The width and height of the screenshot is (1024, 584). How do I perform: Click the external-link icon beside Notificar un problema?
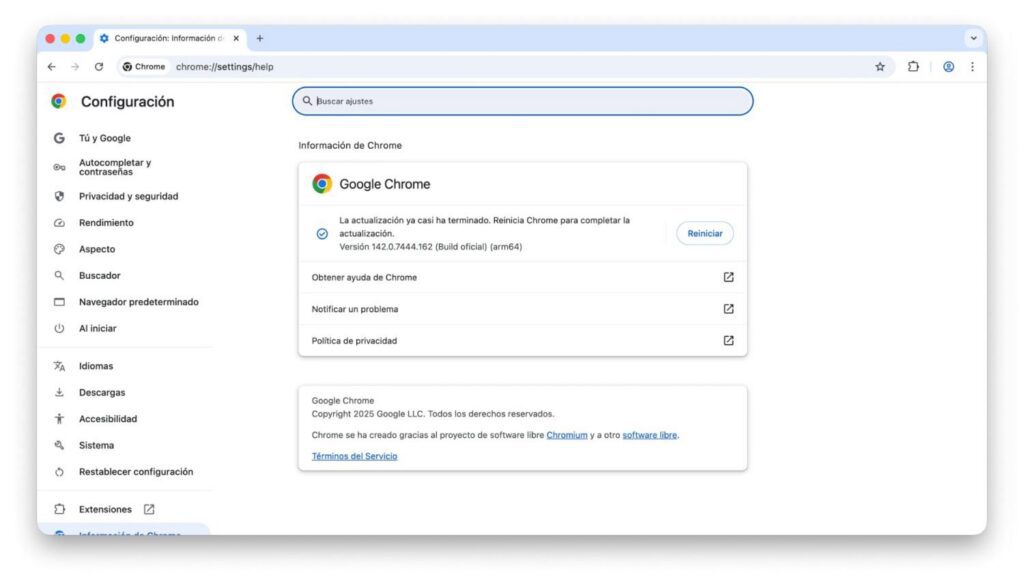tap(730, 309)
